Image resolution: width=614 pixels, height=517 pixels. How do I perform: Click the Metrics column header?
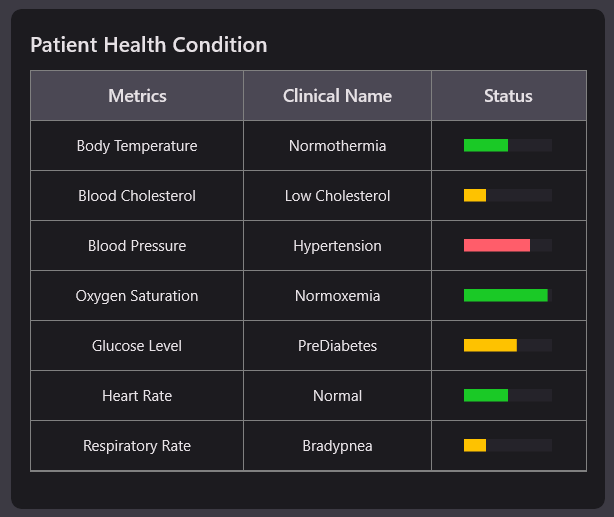click(x=137, y=96)
